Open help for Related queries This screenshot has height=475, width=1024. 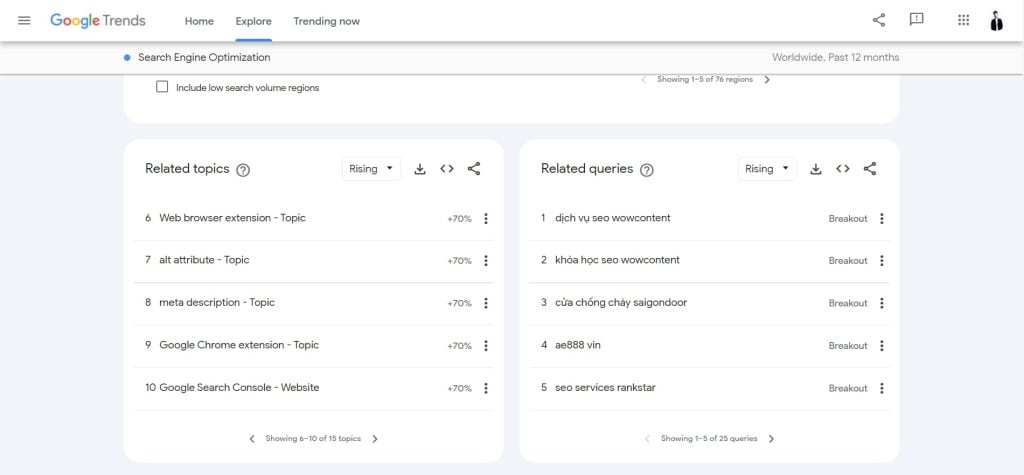(x=647, y=170)
